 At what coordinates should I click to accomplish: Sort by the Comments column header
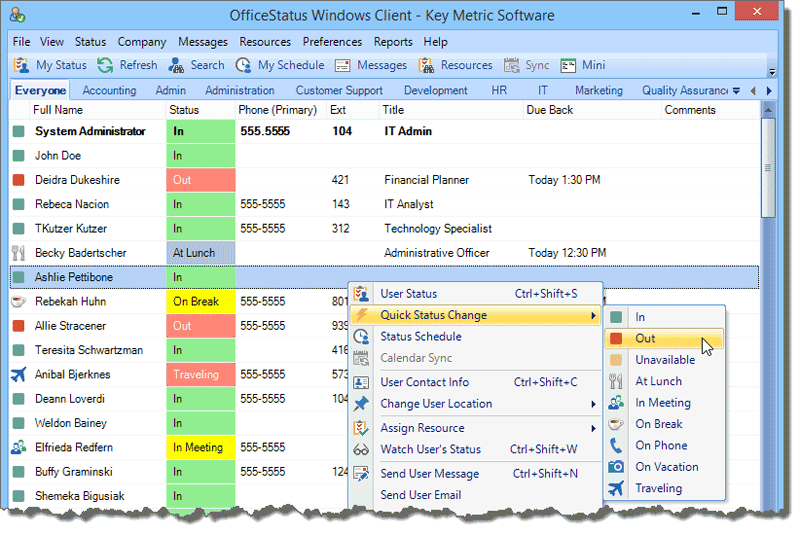[710, 110]
